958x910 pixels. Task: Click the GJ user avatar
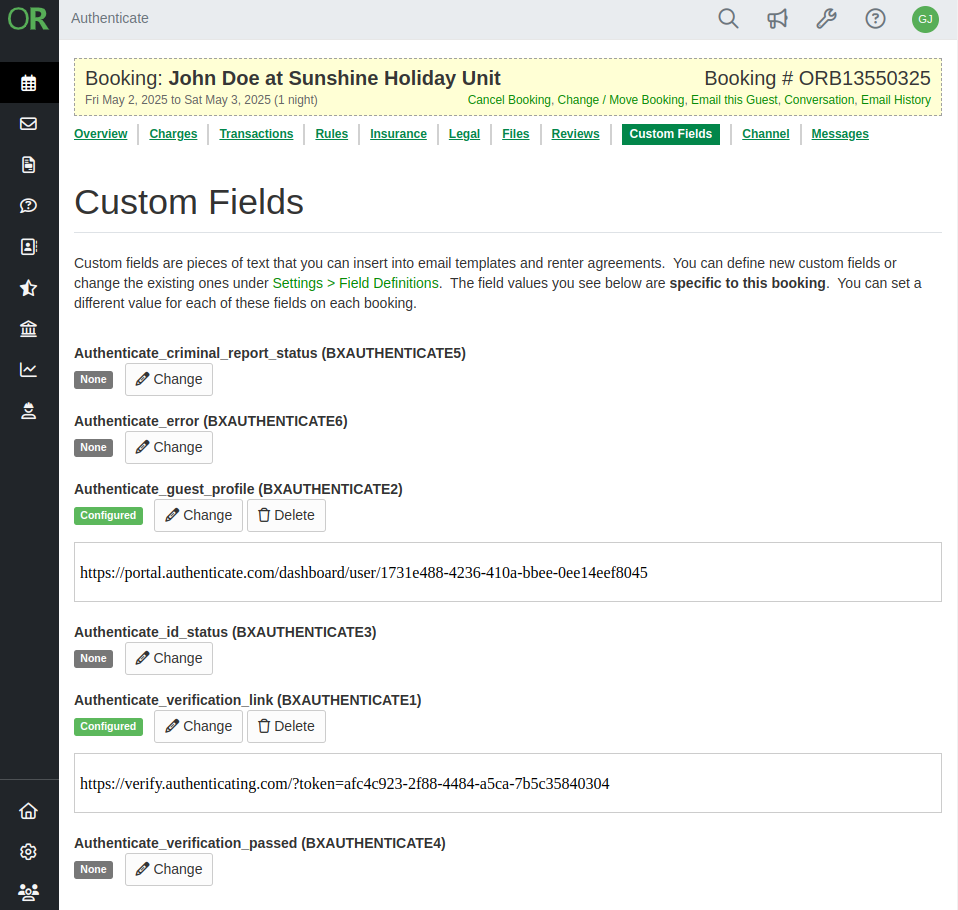(x=925, y=19)
